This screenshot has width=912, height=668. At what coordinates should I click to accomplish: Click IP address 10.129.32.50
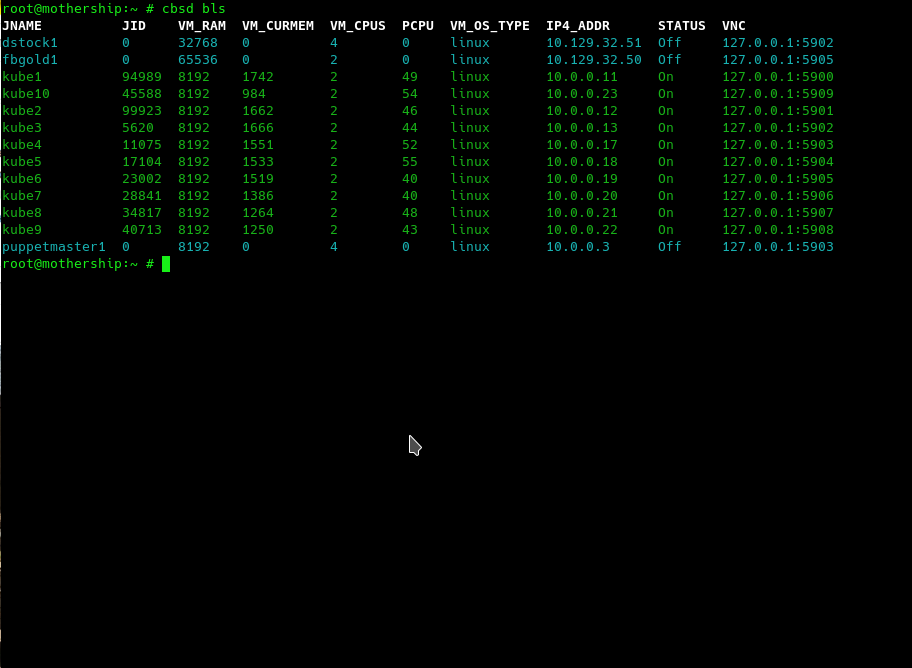click(x=594, y=59)
